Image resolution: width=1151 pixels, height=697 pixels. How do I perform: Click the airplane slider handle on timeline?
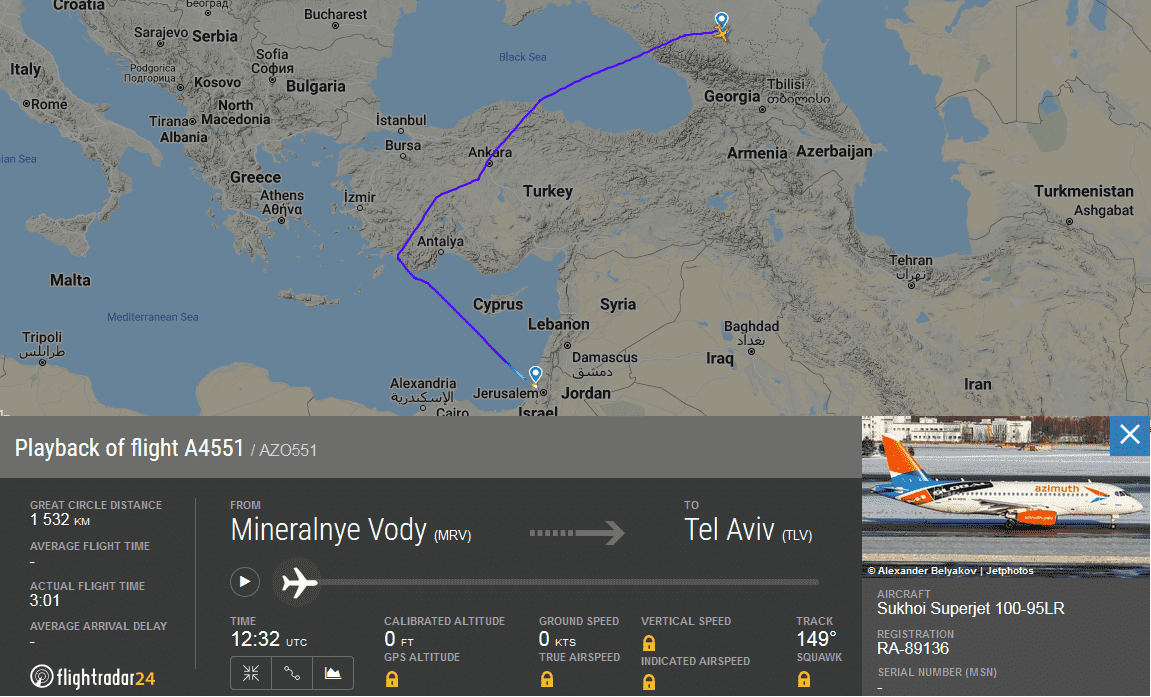pos(299,582)
